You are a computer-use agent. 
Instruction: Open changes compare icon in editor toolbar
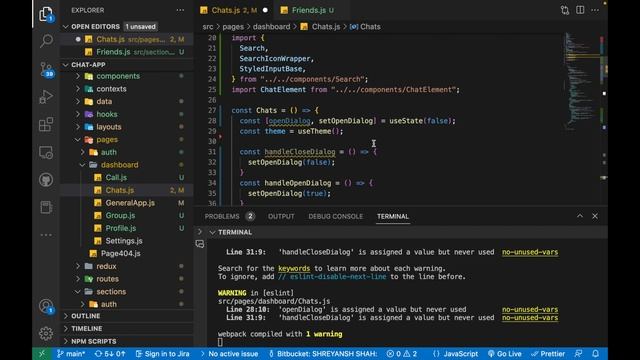(x=565, y=10)
